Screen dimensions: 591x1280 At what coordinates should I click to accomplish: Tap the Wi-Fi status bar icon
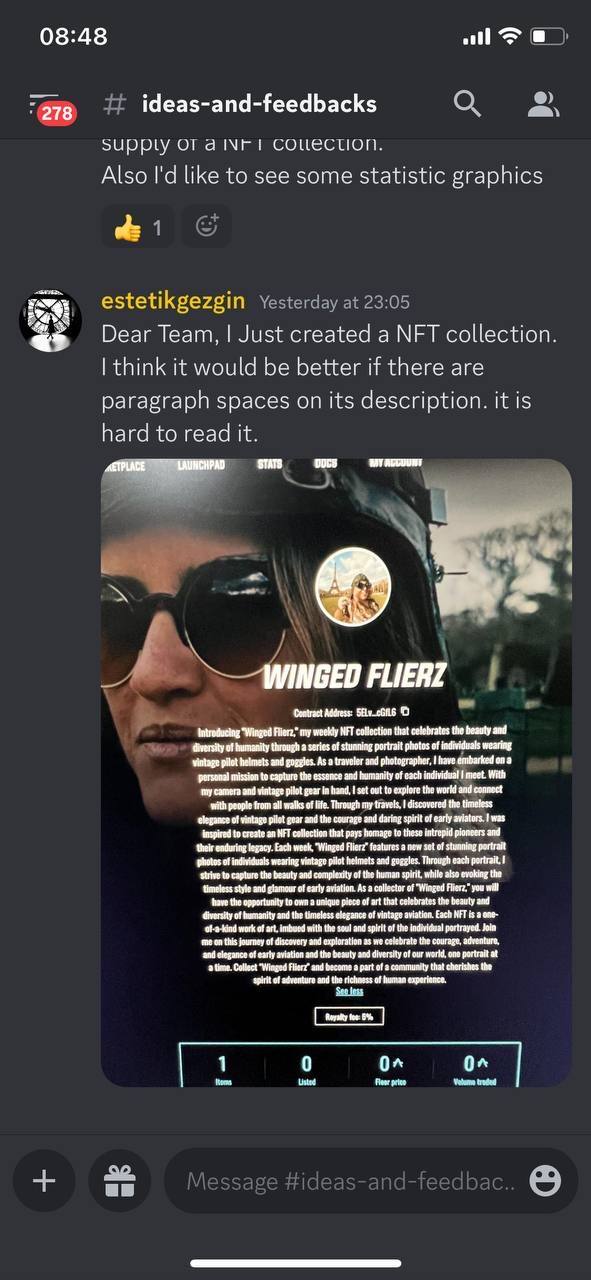510,36
